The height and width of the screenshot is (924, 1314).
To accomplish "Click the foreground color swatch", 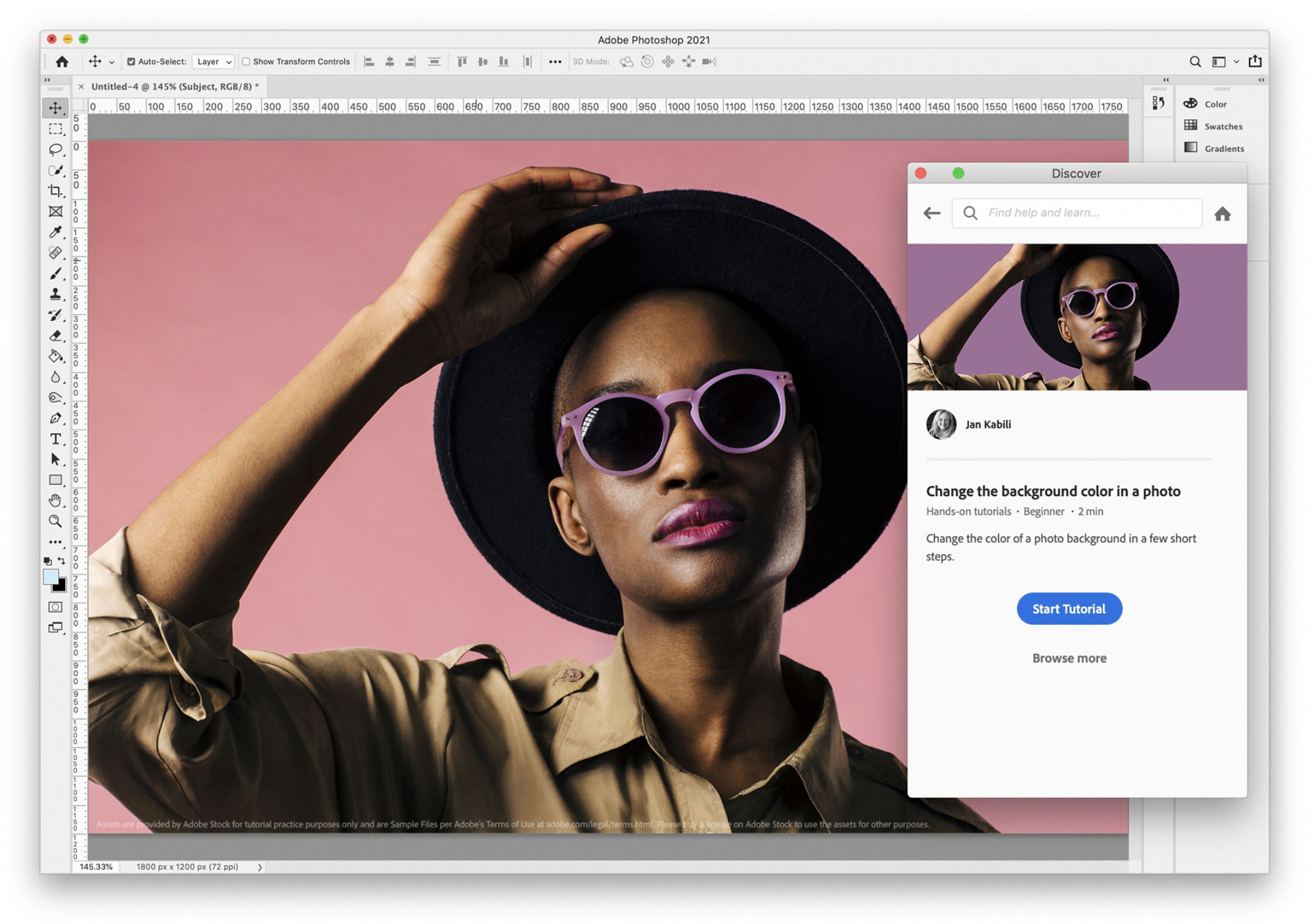I will [x=51, y=577].
